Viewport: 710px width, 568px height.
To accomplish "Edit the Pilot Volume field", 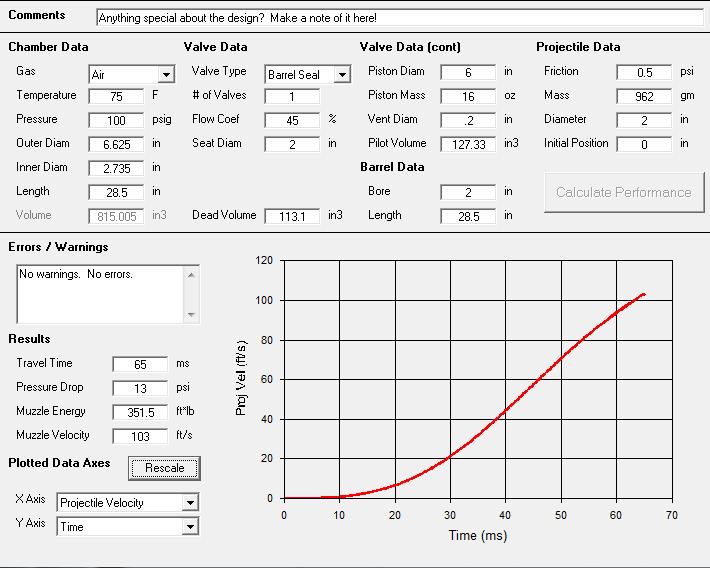I will [468, 144].
